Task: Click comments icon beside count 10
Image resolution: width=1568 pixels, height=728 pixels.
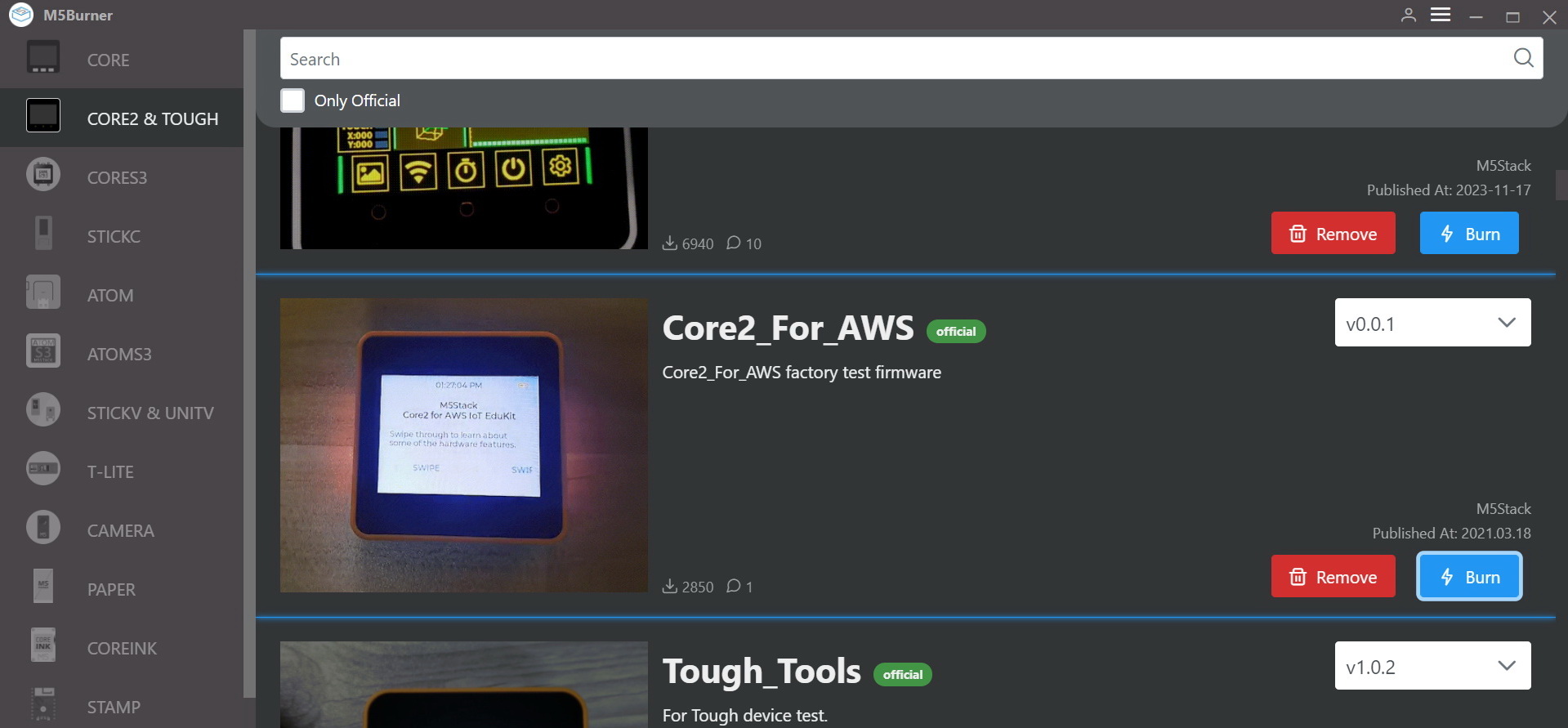Action: click(x=733, y=243)
